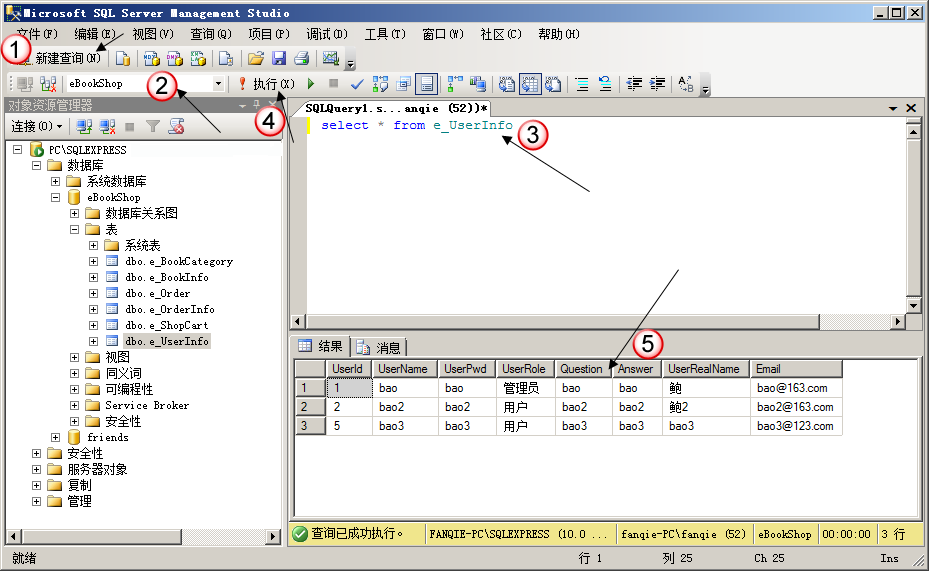Click the Cancel Executing Query stop icon

(x=334, y=84)
